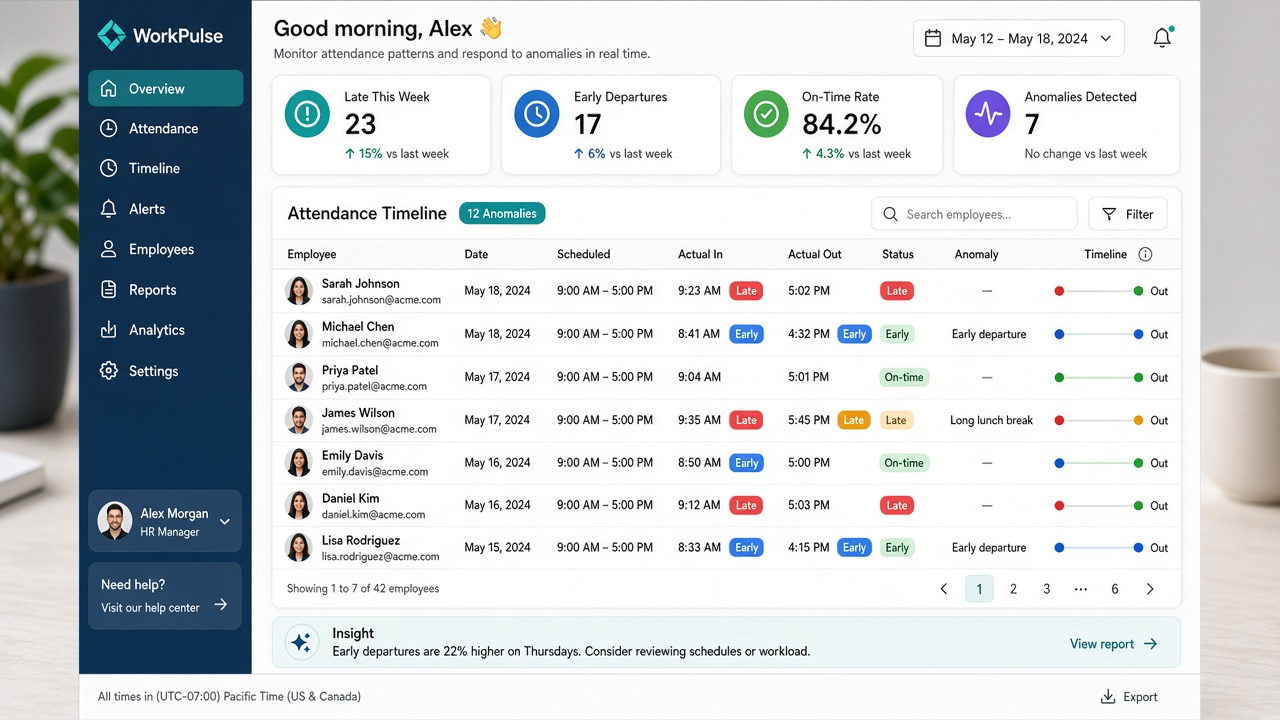Click Visit our help center link
1280x720 pixels.
150,608
